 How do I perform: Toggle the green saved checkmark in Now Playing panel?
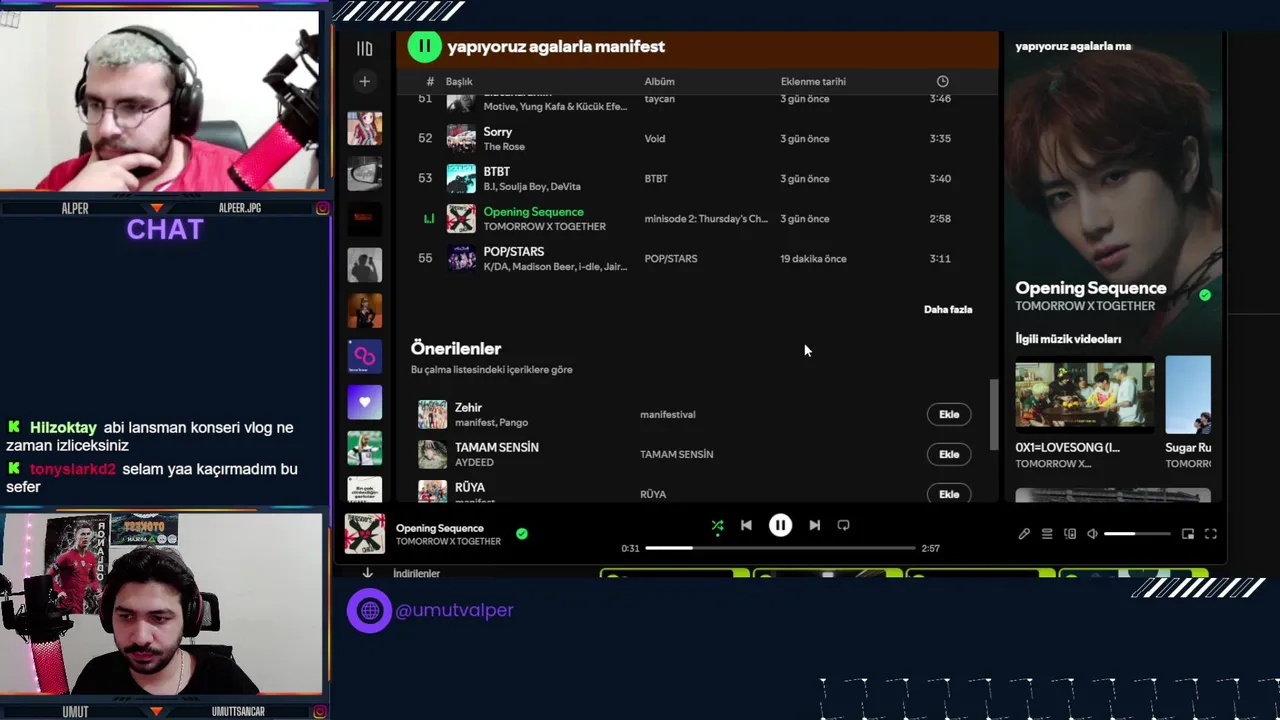[x=1205, y=295]
